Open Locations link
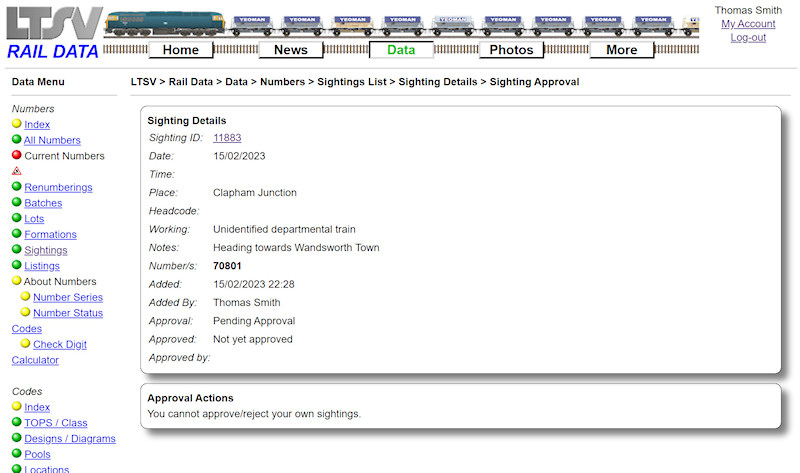Viewport: 800px width, 473px height. pyautogui.click(x=46, y=469)
